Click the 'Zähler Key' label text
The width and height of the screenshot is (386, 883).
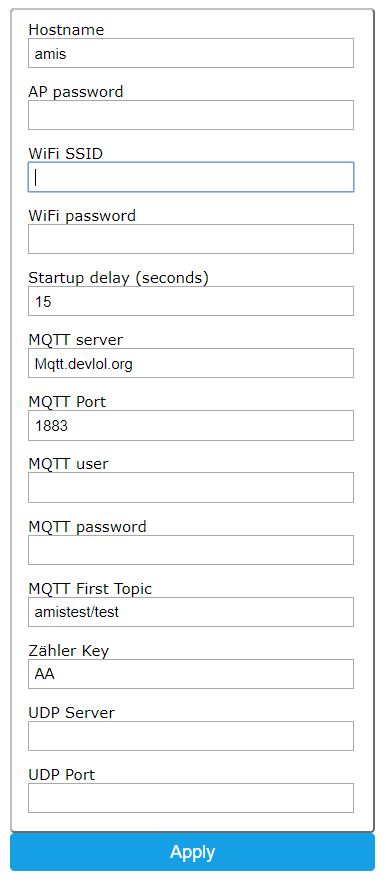pyautogui.click(x=69, y=650)
